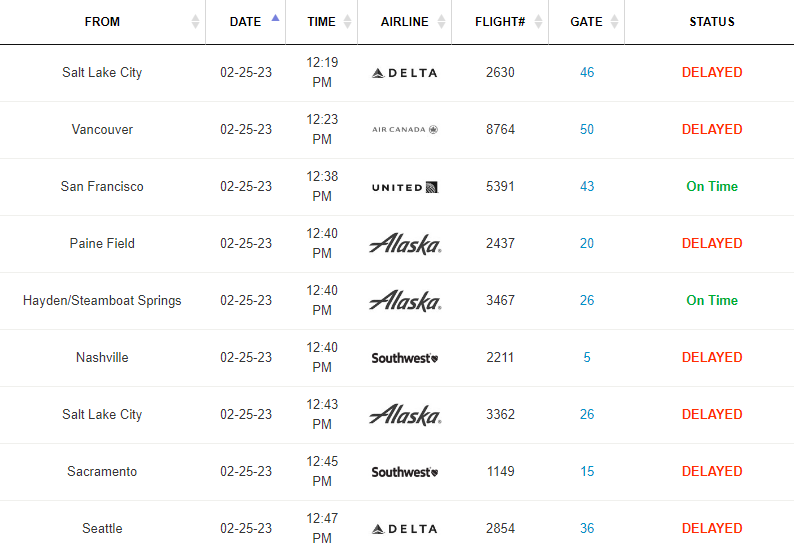
Task: Click the Delta logo for flight 2630
Action: pyautogui.click(x=404, y=73)
